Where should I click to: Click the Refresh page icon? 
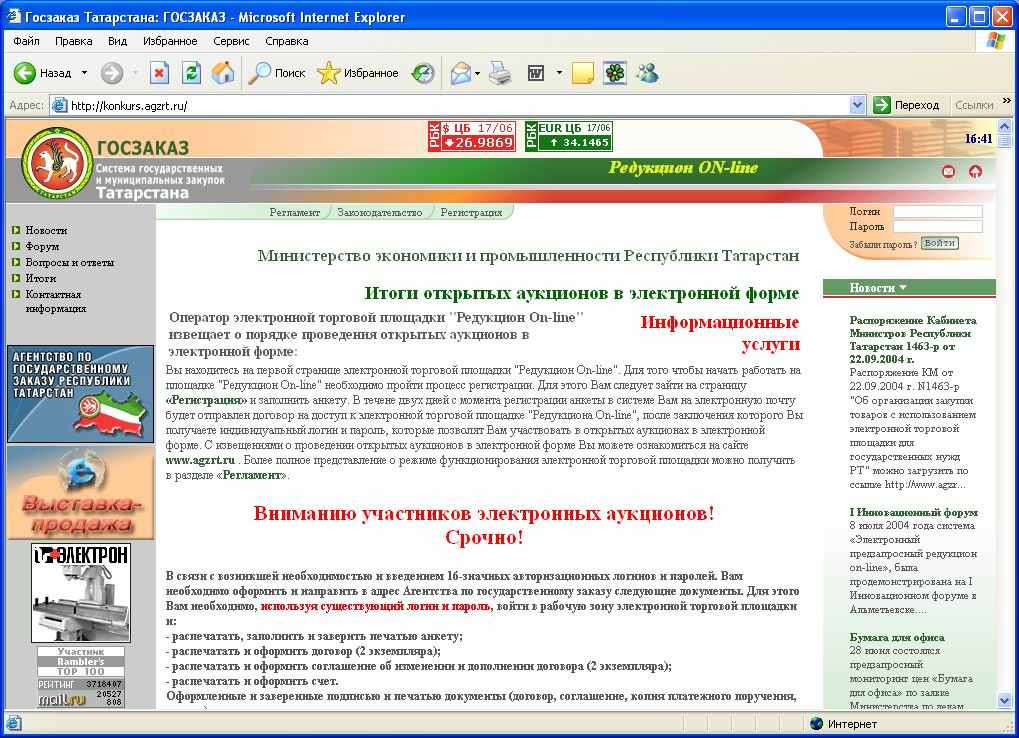point(191,73)
